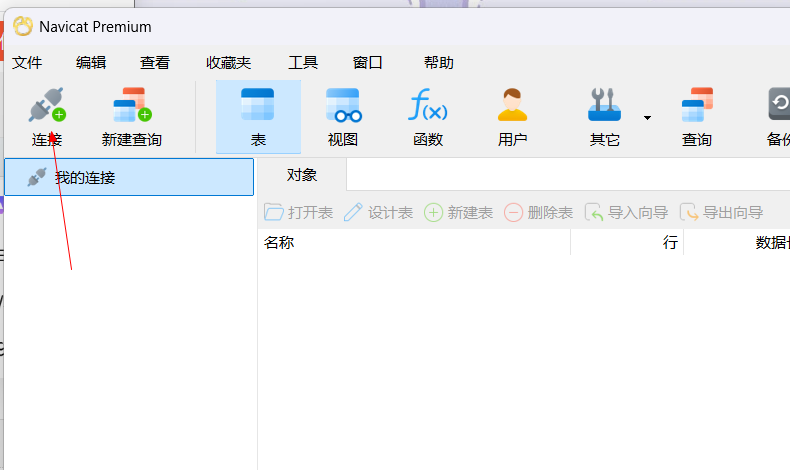This screenshot has height=470, width=790.
Task: Open the Edit (编辑) menu
Action: [91, 62]
